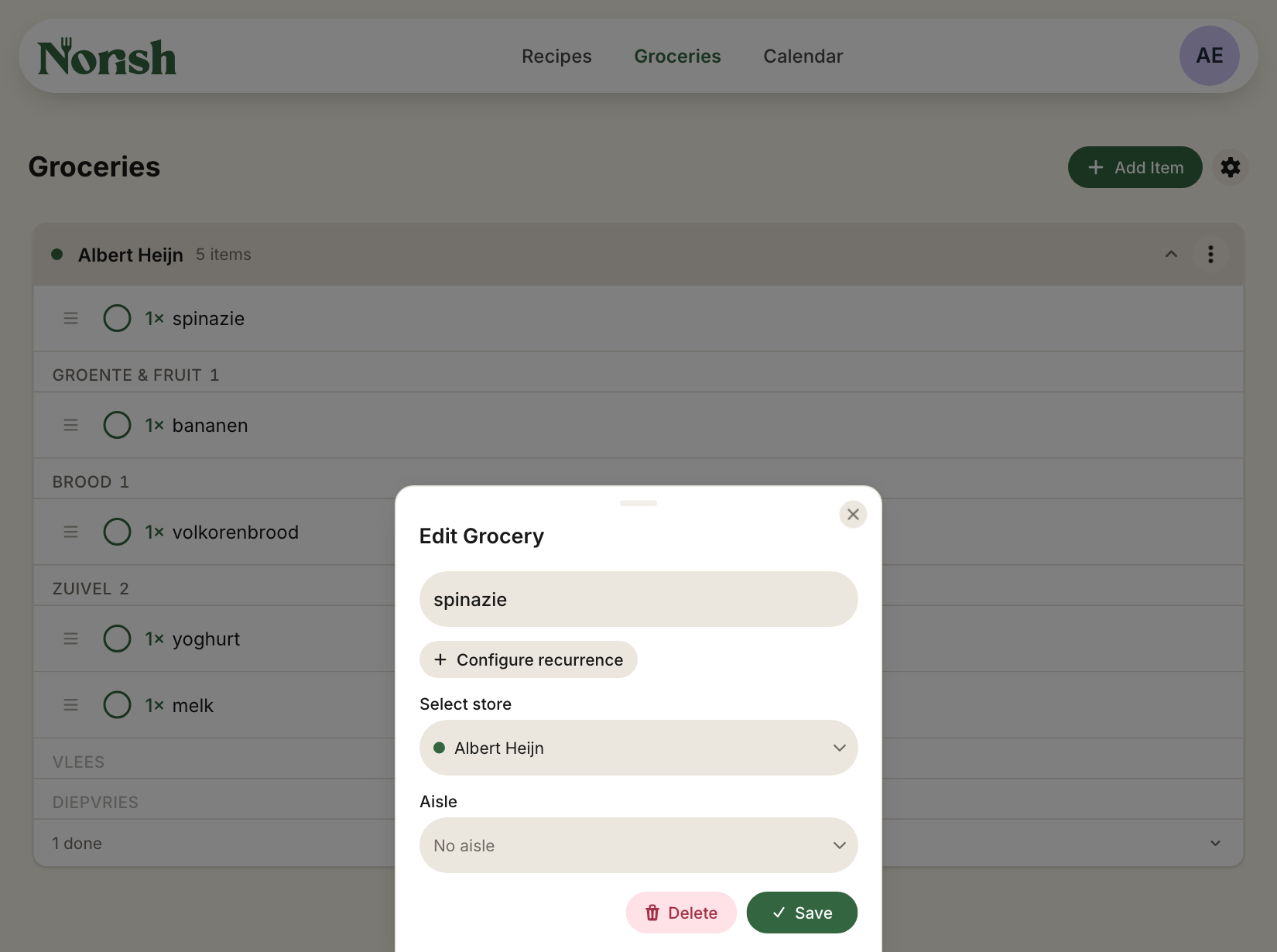Viewport: 1277px width, 952px height.
Task: Open groceries settings gear icon
Action: point(1231,167)
